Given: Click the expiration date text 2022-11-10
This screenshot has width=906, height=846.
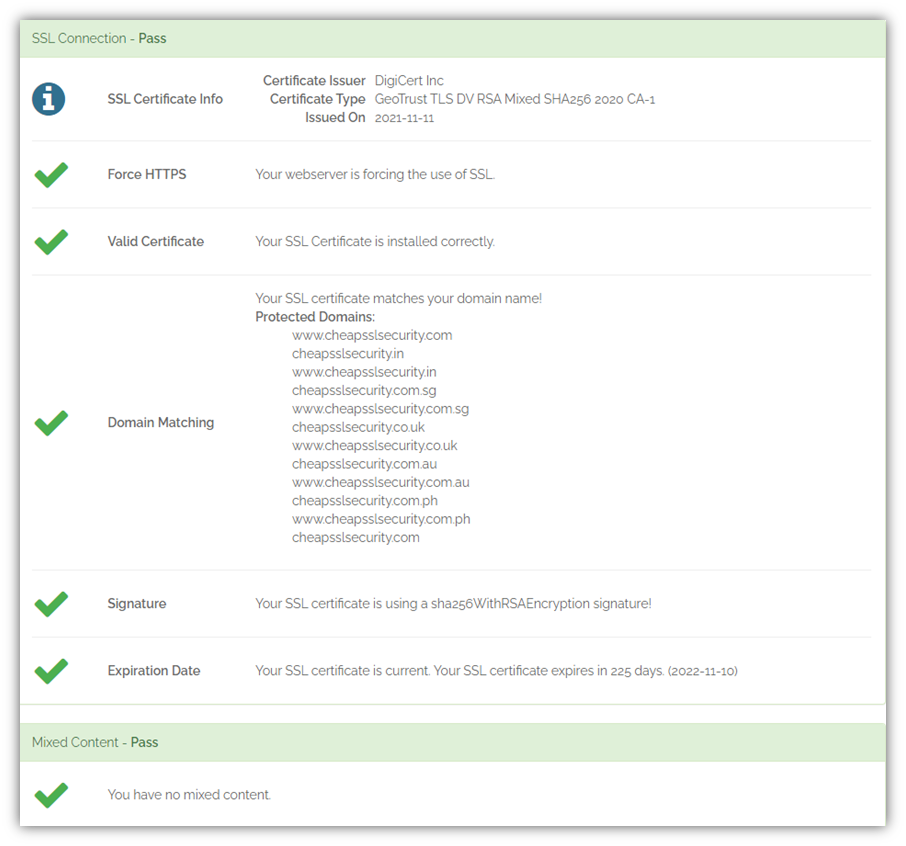Looking at the screenshot, I should (703, 671).
